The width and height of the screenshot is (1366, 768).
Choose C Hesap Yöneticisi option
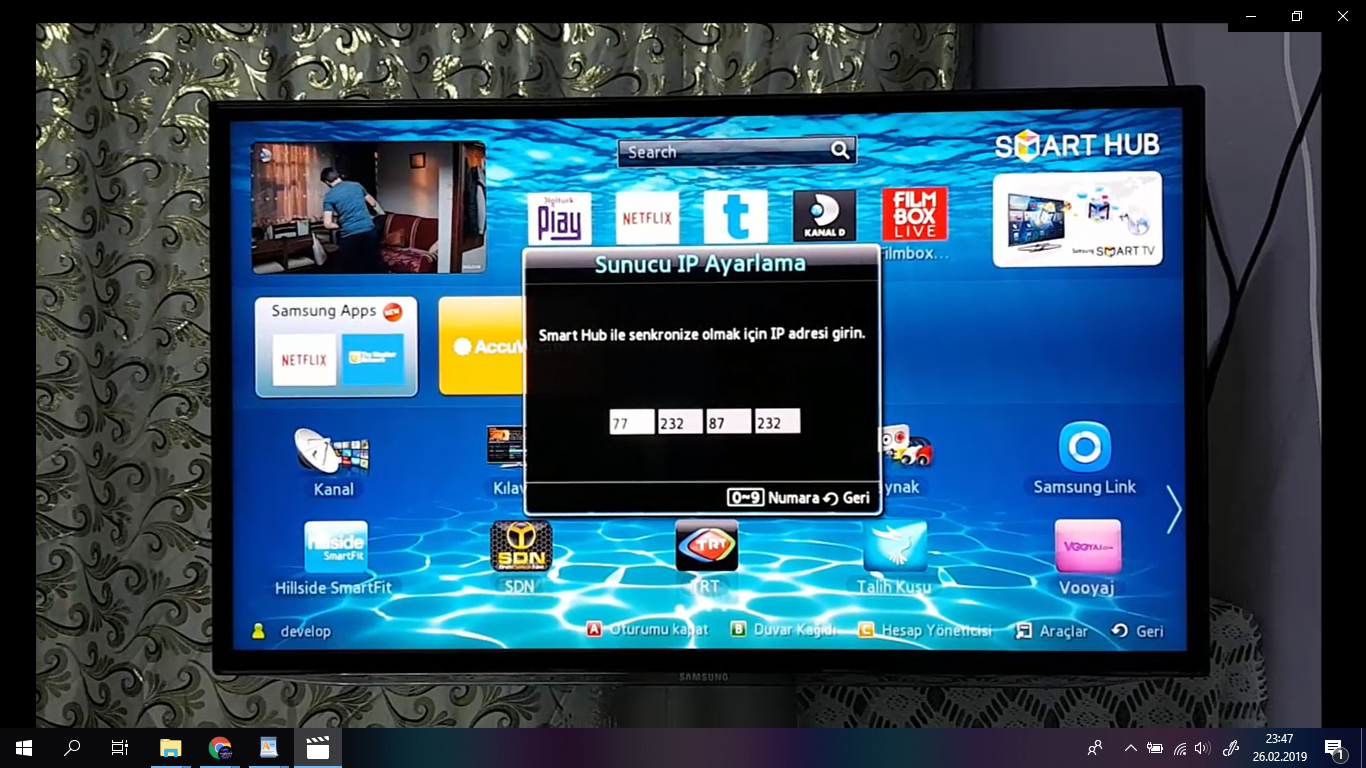click(x=925, y=630)
